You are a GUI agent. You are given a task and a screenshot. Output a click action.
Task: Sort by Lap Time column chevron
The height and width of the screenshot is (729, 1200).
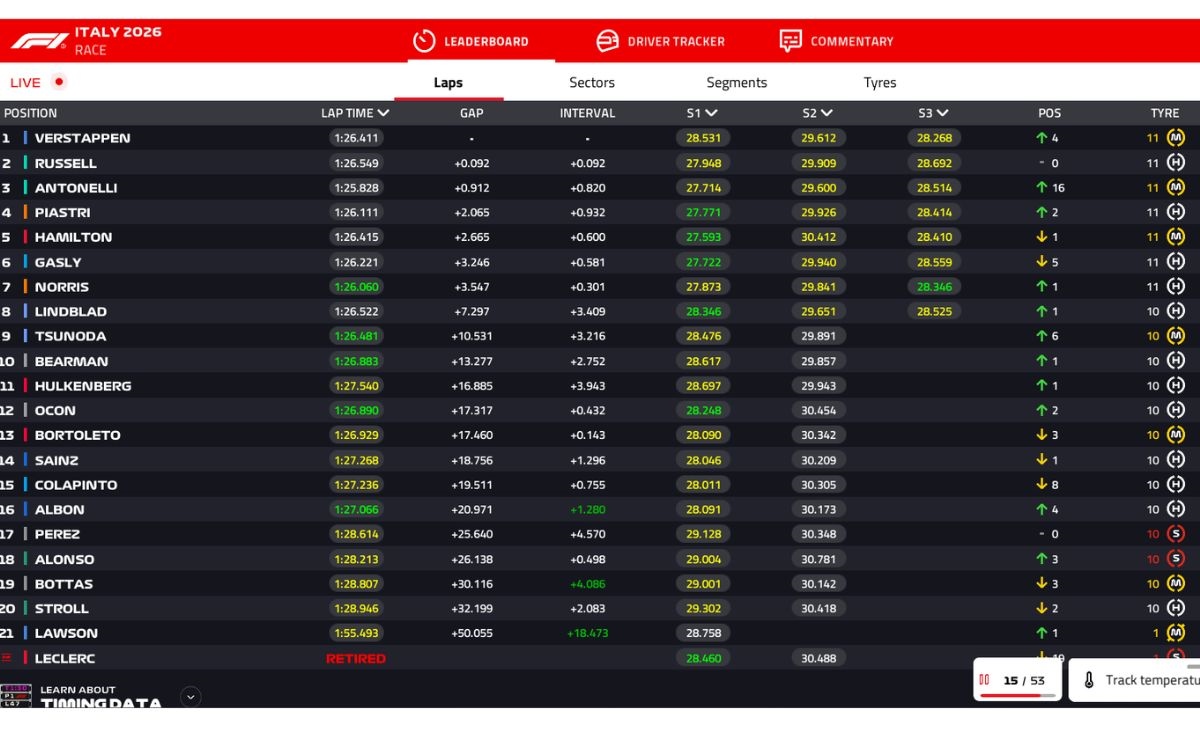click(x=384, y=114)
